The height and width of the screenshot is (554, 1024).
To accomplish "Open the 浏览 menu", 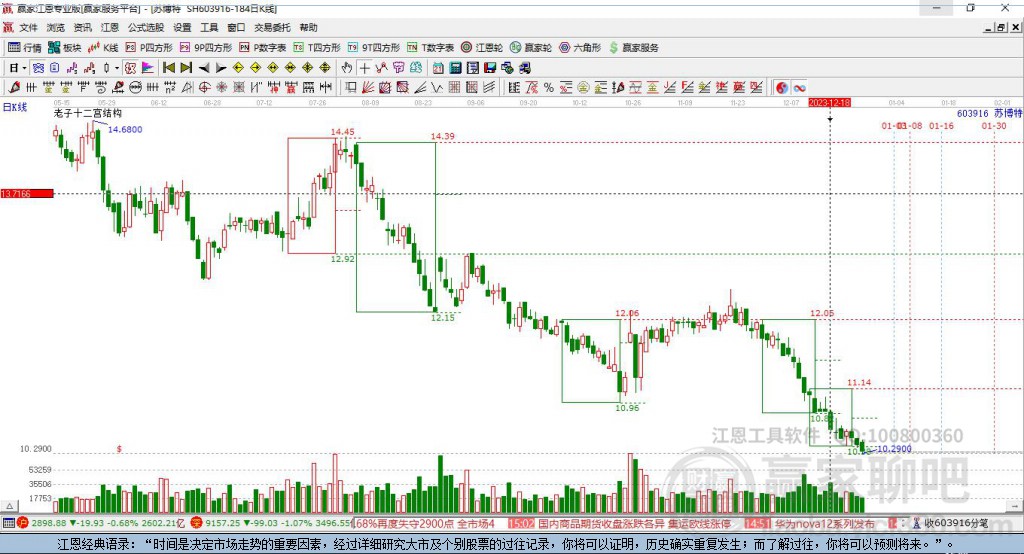I will tap(56, 27).
